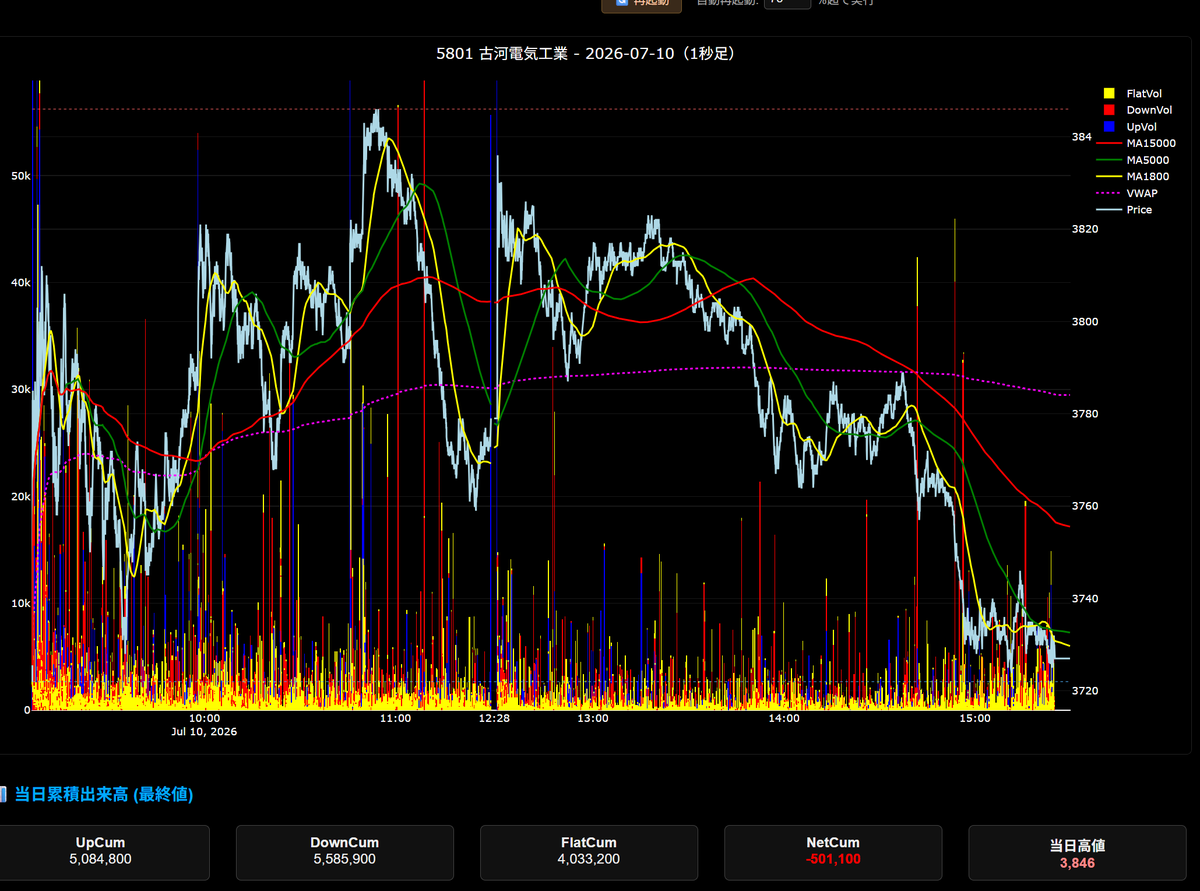Click the NetCum card label
This screenshot has height=891, width=1200.
tap(833, 843)
